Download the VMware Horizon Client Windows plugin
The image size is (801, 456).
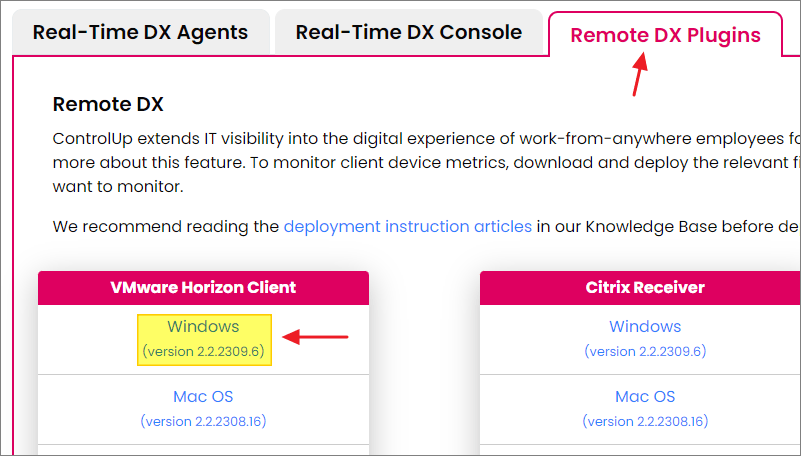203,327
